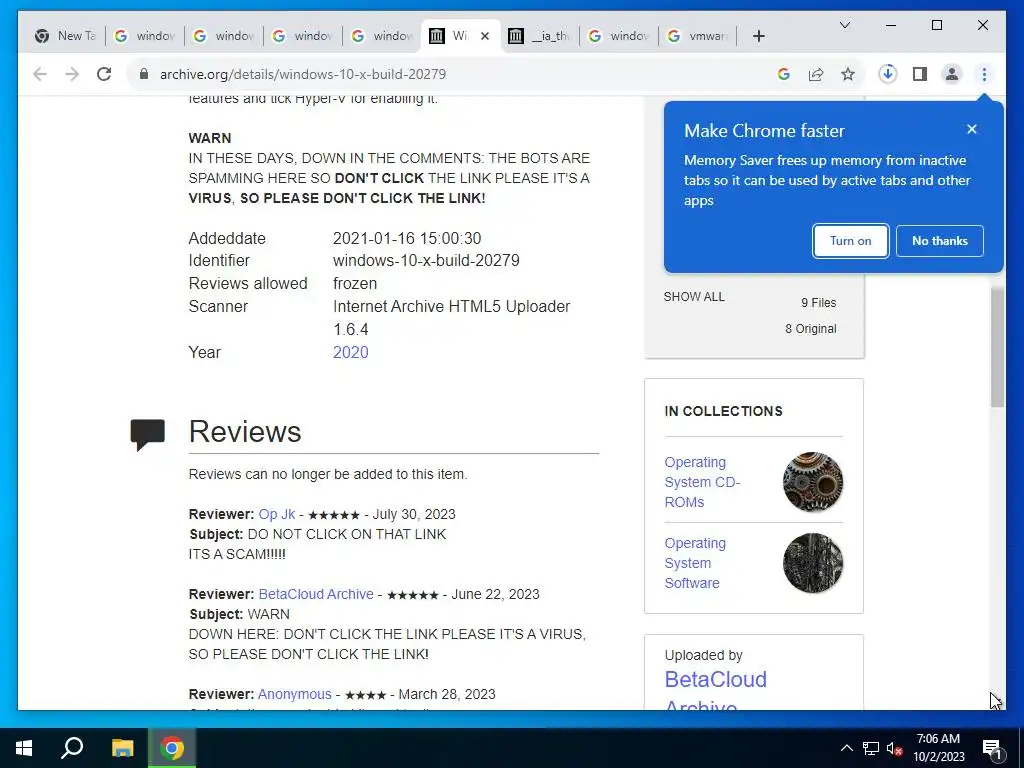
Task: Open Chrome downloads icon
Action: click(888, 74)
